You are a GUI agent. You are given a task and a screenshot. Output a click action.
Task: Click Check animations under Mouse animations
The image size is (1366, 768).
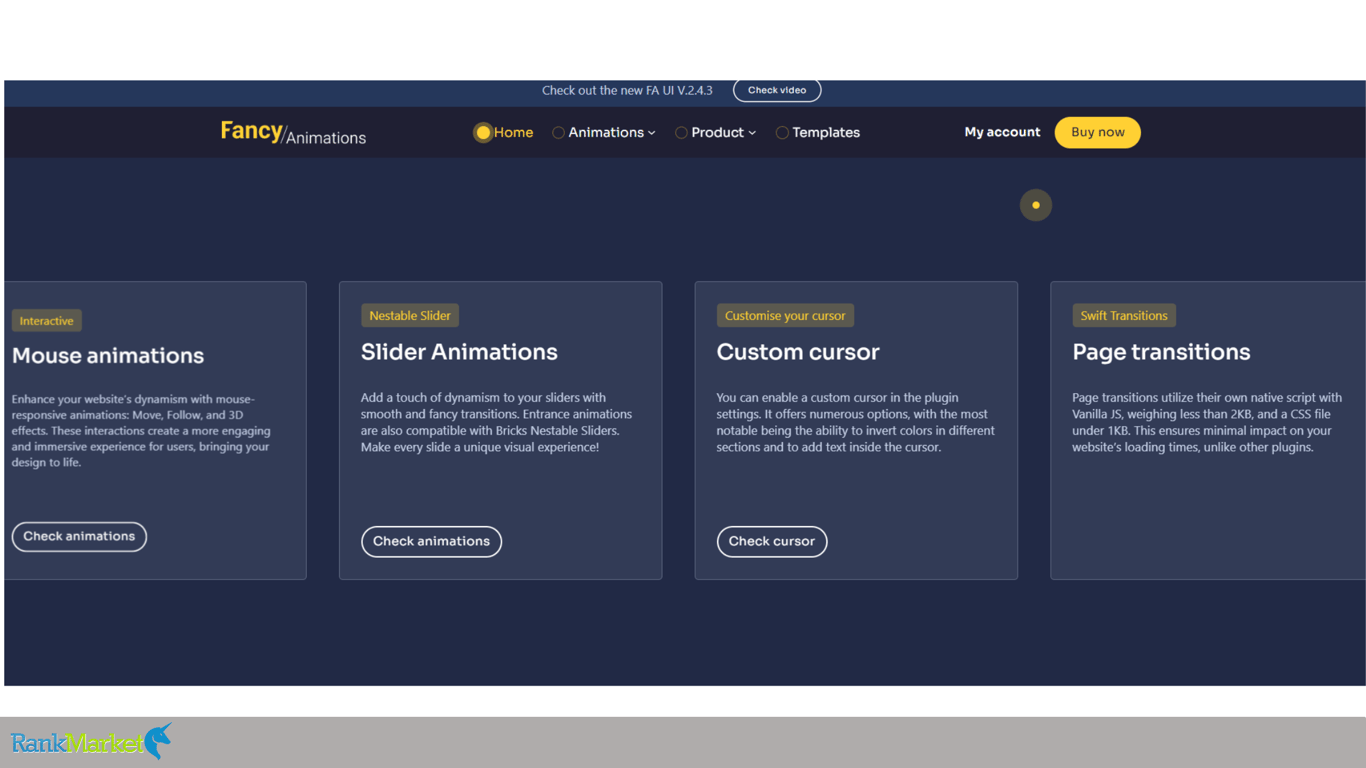click(79, 537)
